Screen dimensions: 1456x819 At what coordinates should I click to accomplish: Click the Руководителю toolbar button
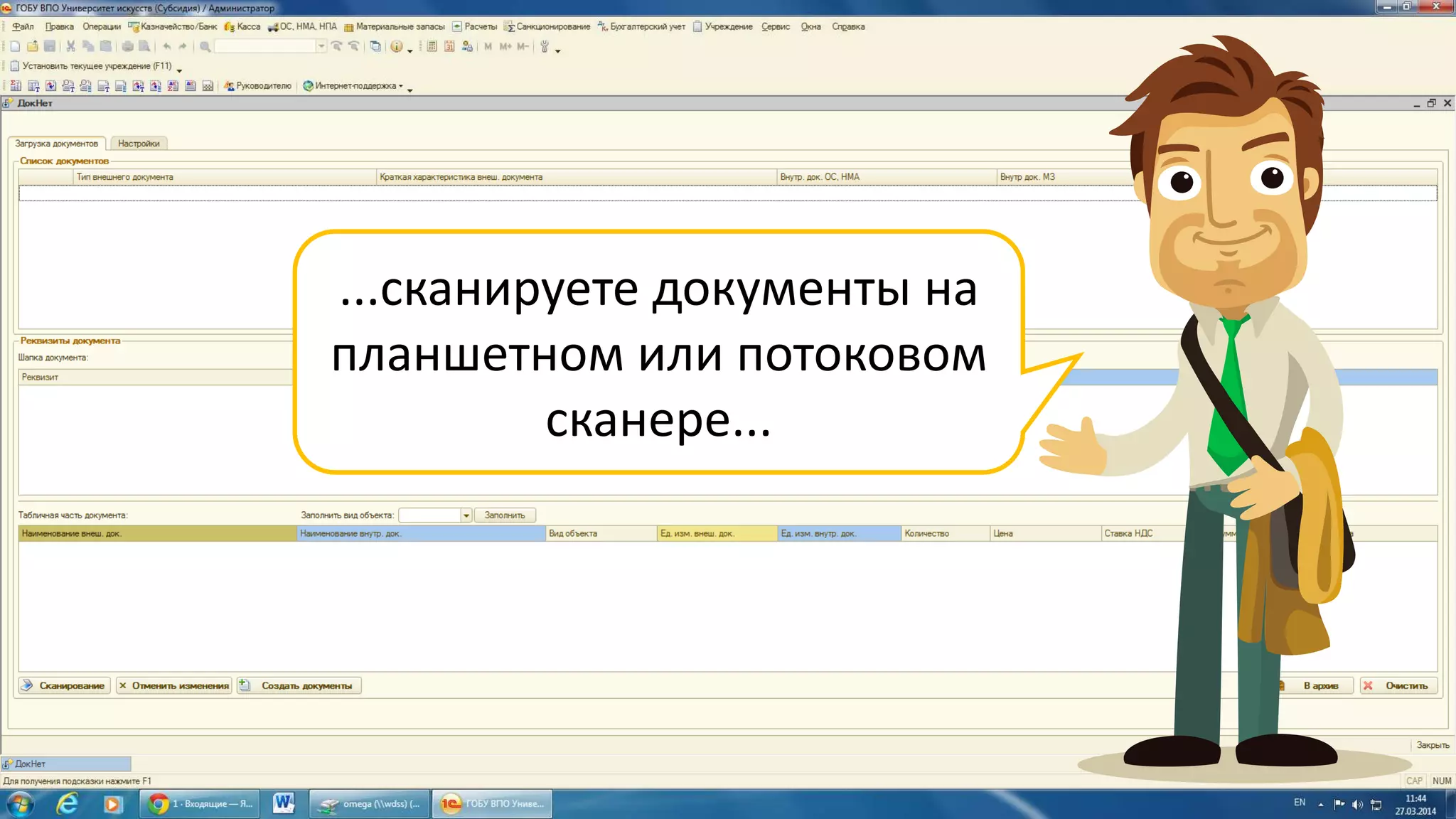pos(257,86)
